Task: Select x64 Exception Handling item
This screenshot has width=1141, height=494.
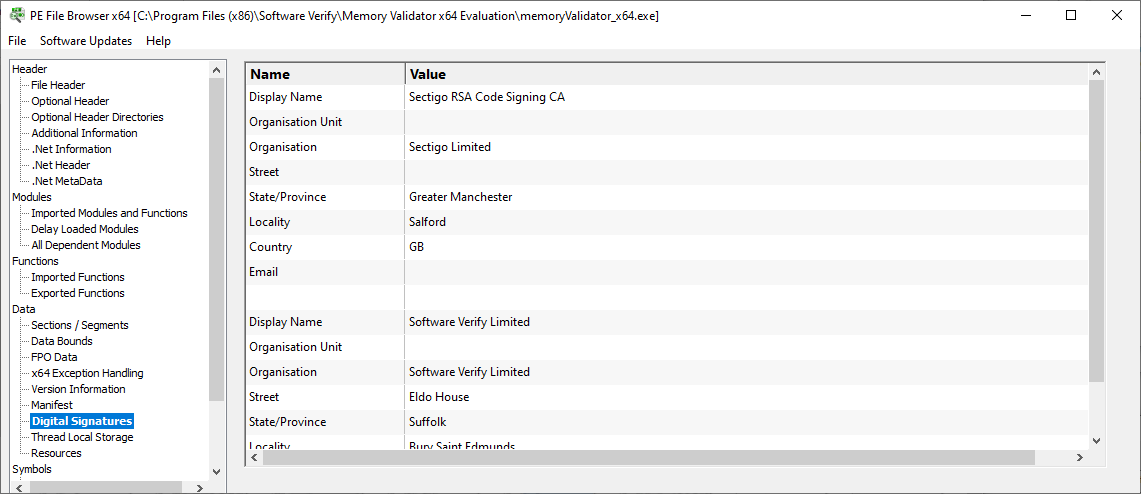Action: [x=87, y=373]
